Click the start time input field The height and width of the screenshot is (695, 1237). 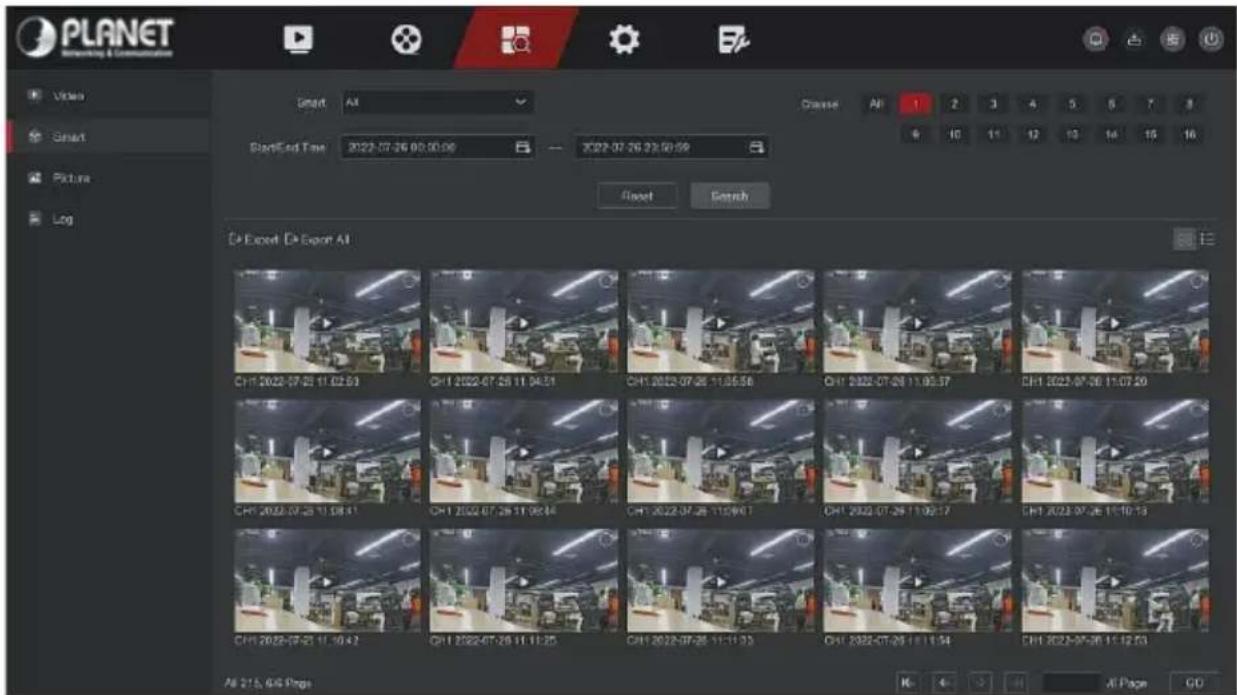pyautogui.click(x=437, y=148)
